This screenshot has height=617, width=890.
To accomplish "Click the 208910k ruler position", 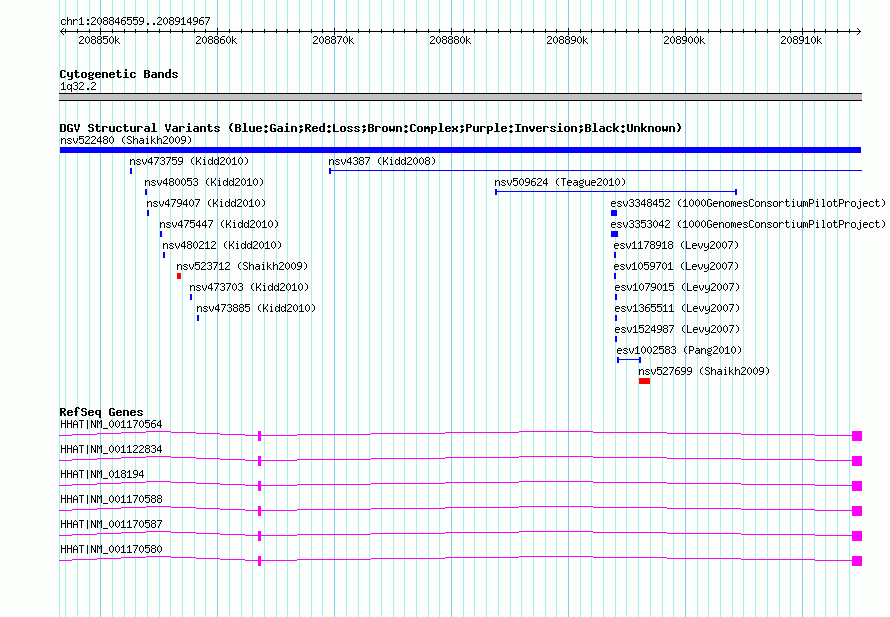I will pyautogui.click(x=801, y=40).
